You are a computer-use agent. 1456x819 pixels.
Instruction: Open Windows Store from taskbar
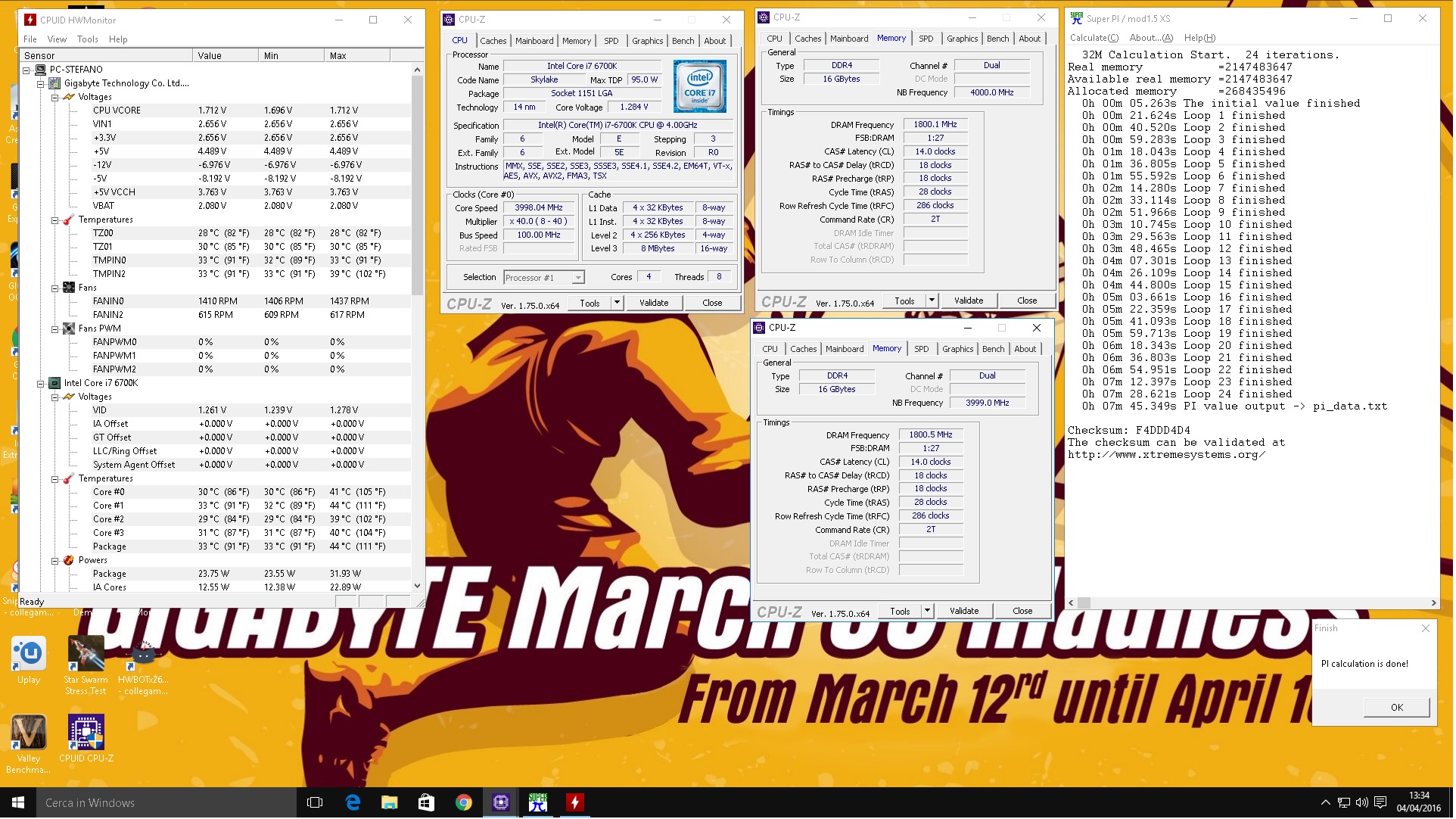click(x=427, y=803)
